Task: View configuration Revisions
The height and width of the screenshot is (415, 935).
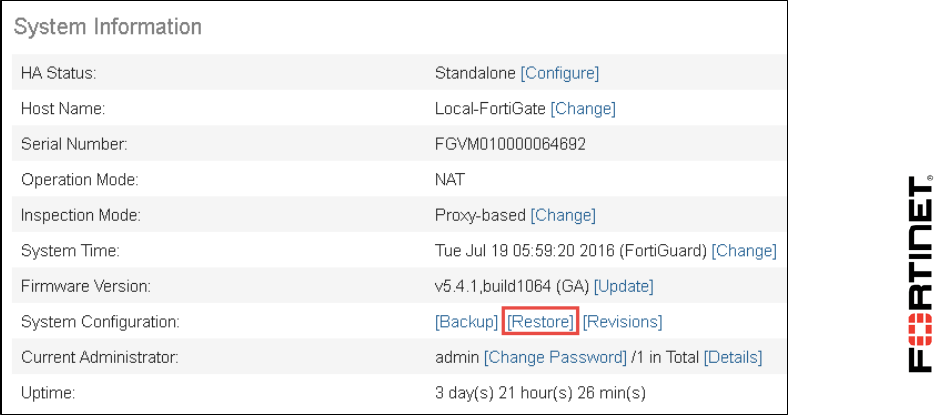Action: 622,322
